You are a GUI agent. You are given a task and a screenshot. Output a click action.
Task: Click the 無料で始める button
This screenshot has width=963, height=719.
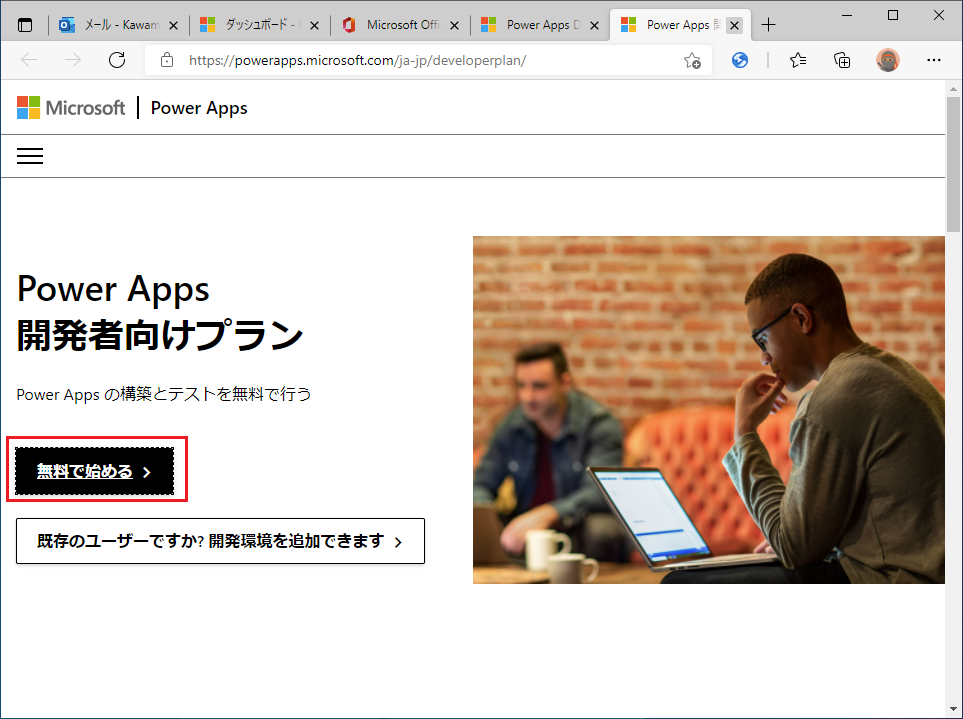94,471
